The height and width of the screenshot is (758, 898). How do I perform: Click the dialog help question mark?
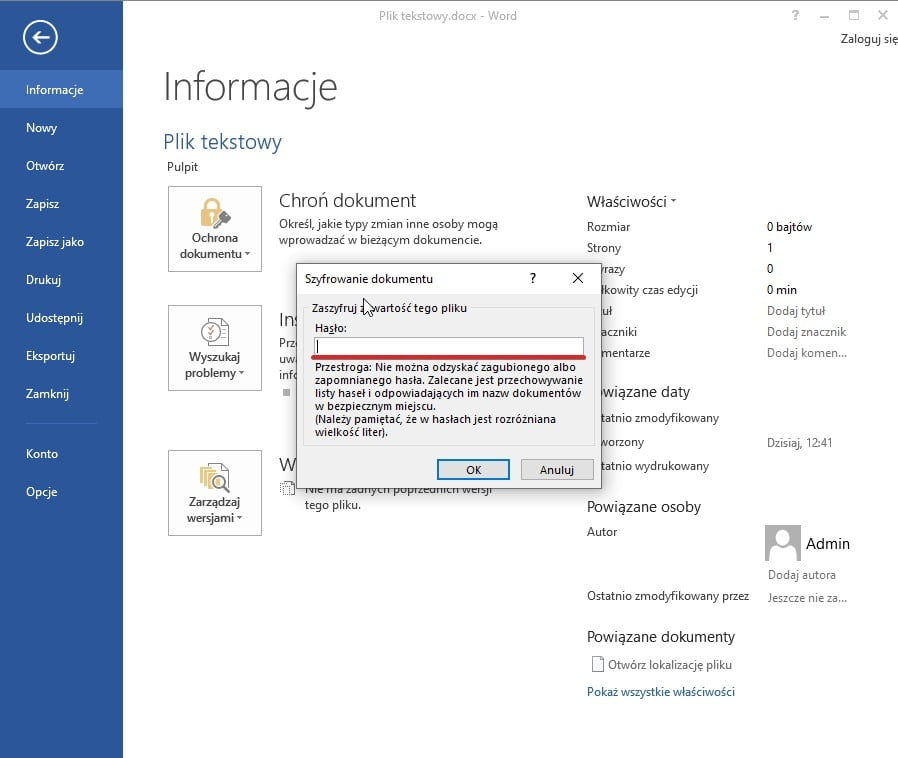pos(532,279)
